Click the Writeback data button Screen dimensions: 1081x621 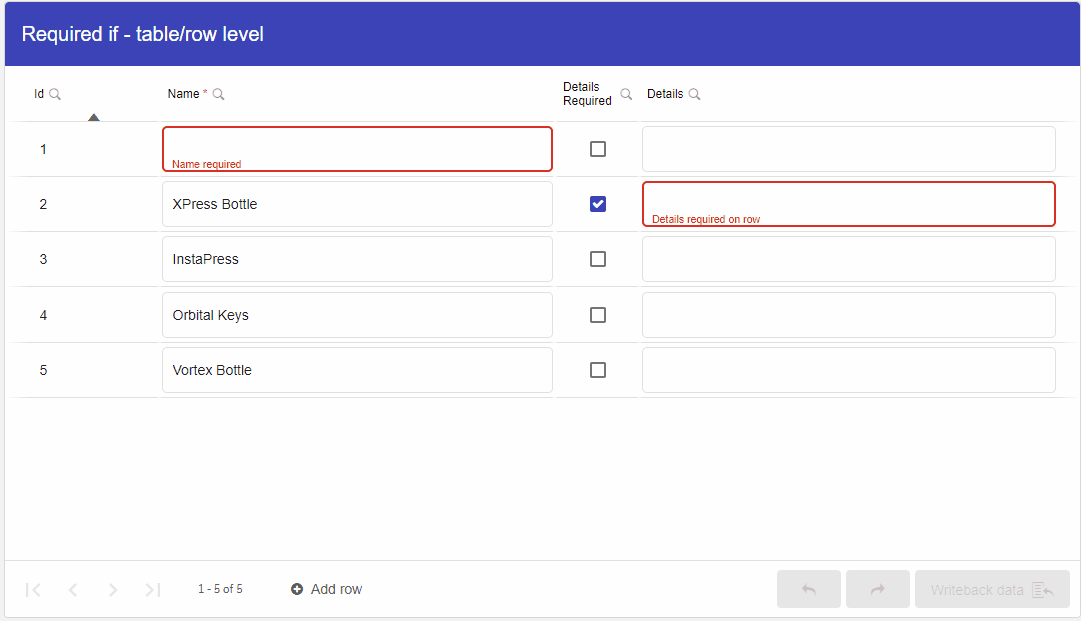click(x=992, y=589)
